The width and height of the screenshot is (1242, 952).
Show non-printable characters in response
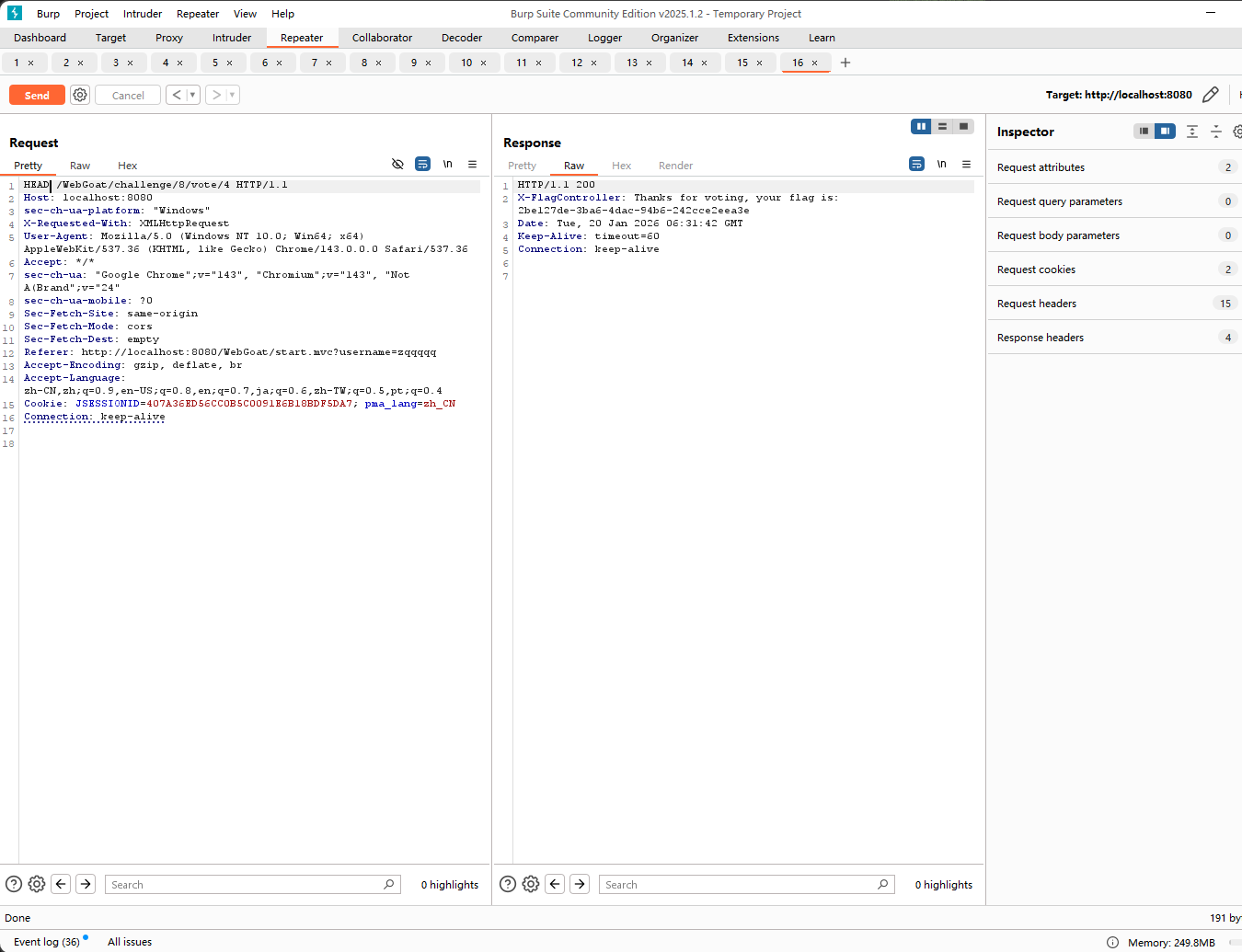(941, 165)
